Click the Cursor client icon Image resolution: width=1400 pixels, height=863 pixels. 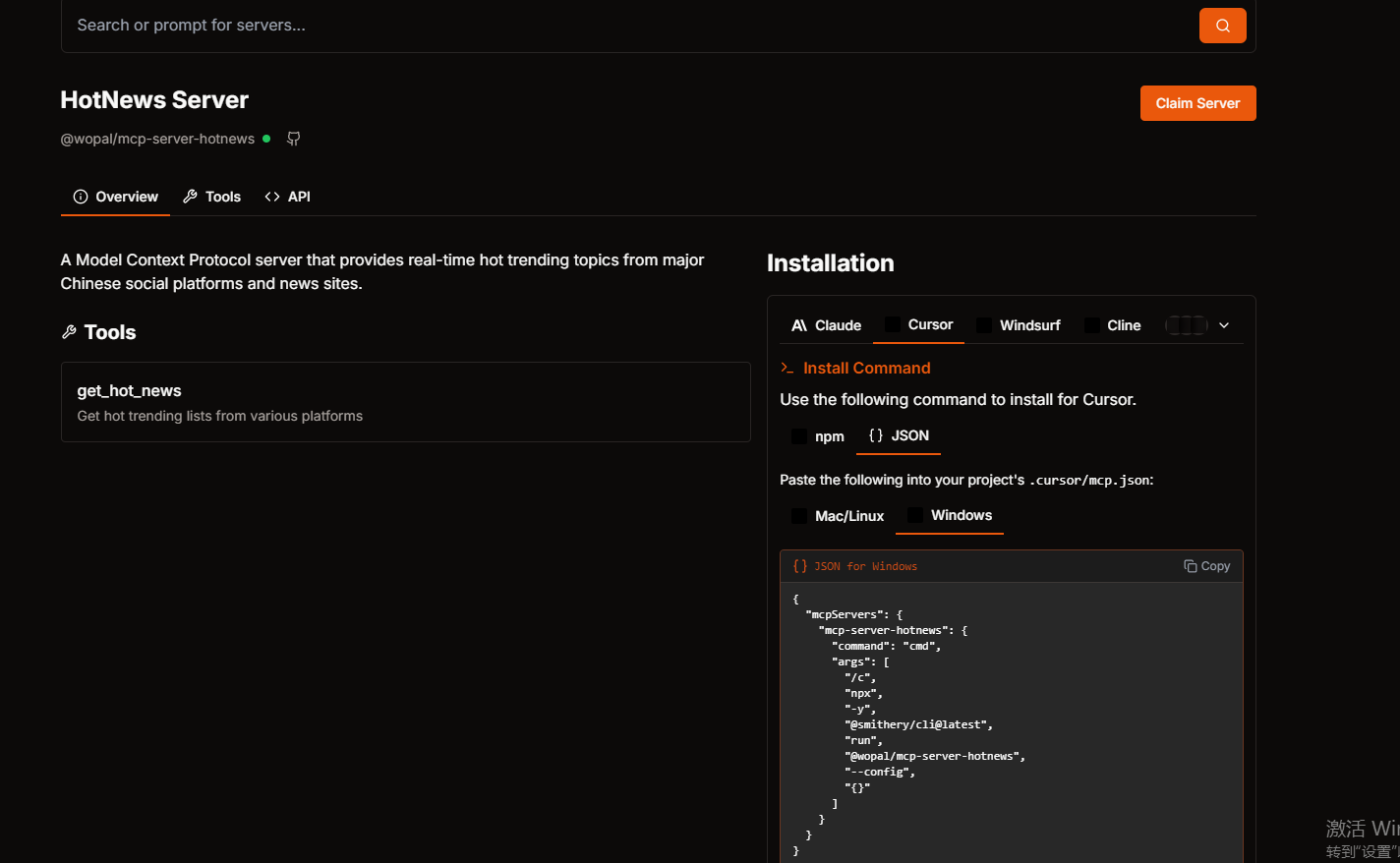pos(893,324)
